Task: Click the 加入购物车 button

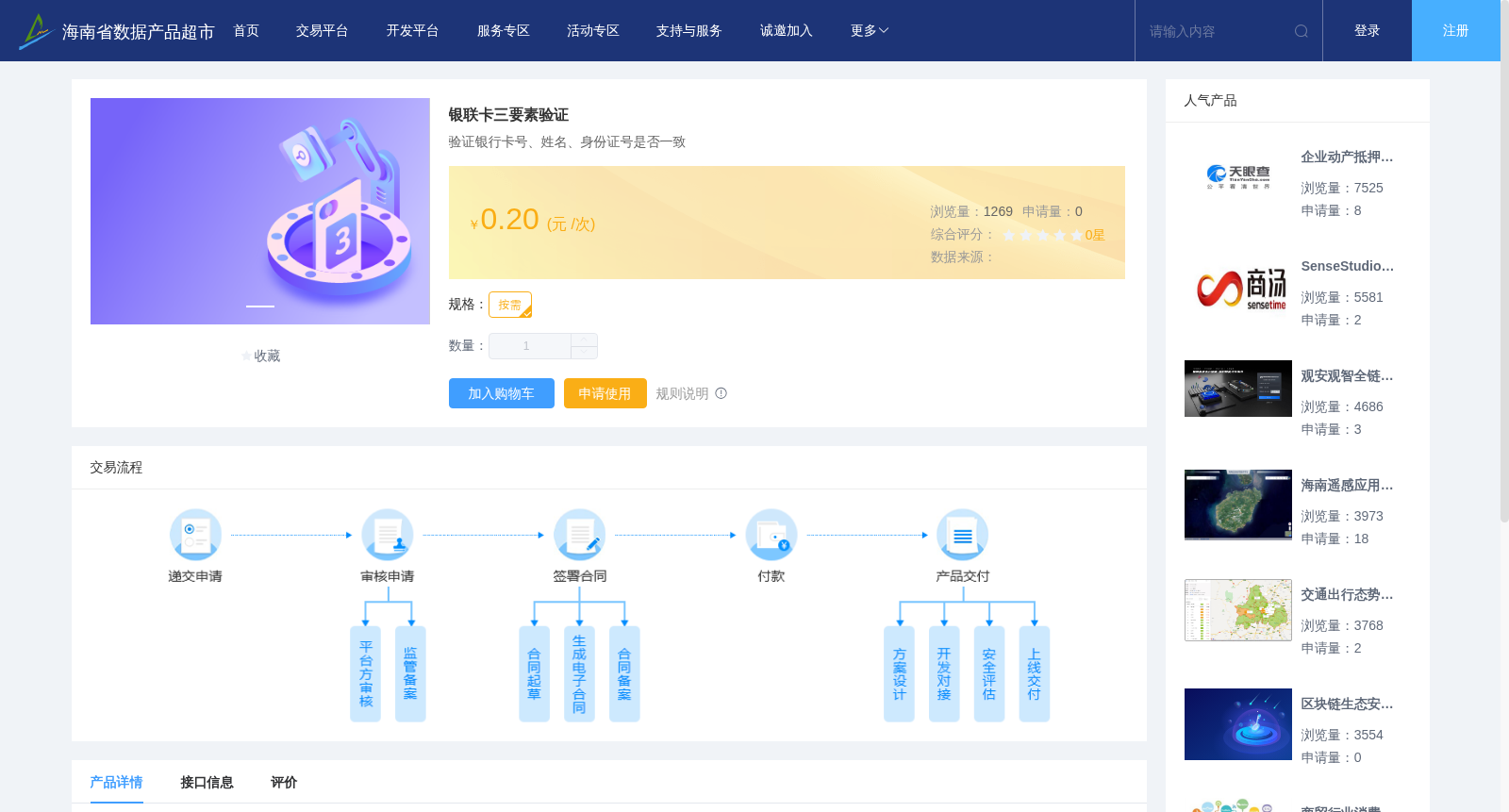Action: point(502,393)
